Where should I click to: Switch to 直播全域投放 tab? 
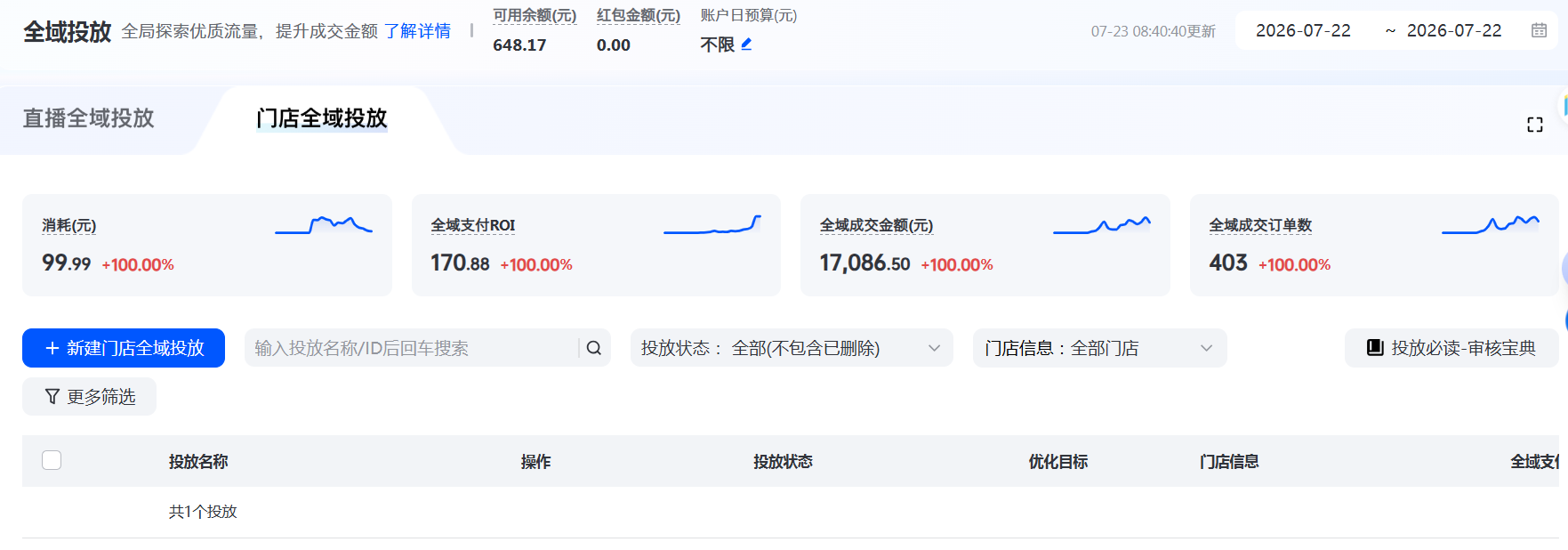(x=89, y=118)
